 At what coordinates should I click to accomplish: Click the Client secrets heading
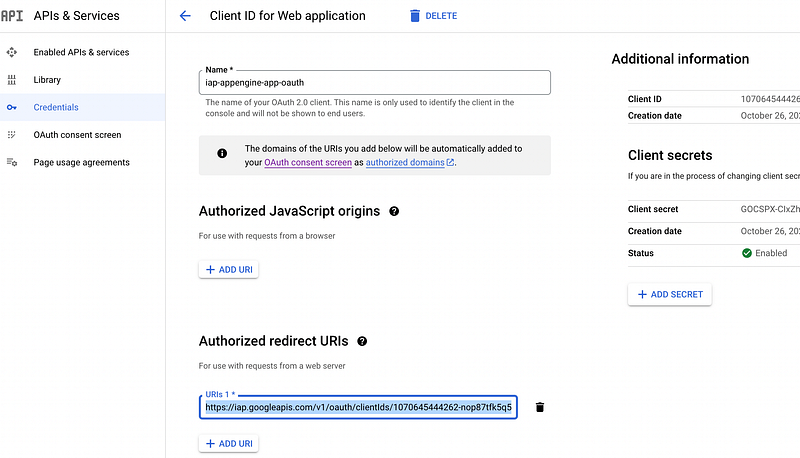coord(670,155)
